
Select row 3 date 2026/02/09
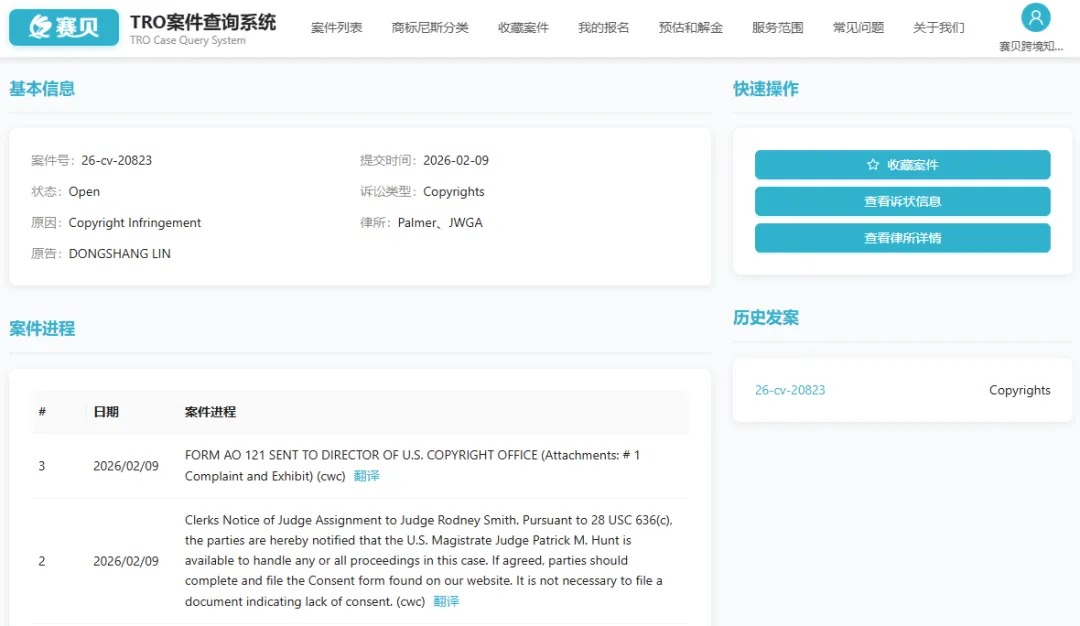[126, 466]
